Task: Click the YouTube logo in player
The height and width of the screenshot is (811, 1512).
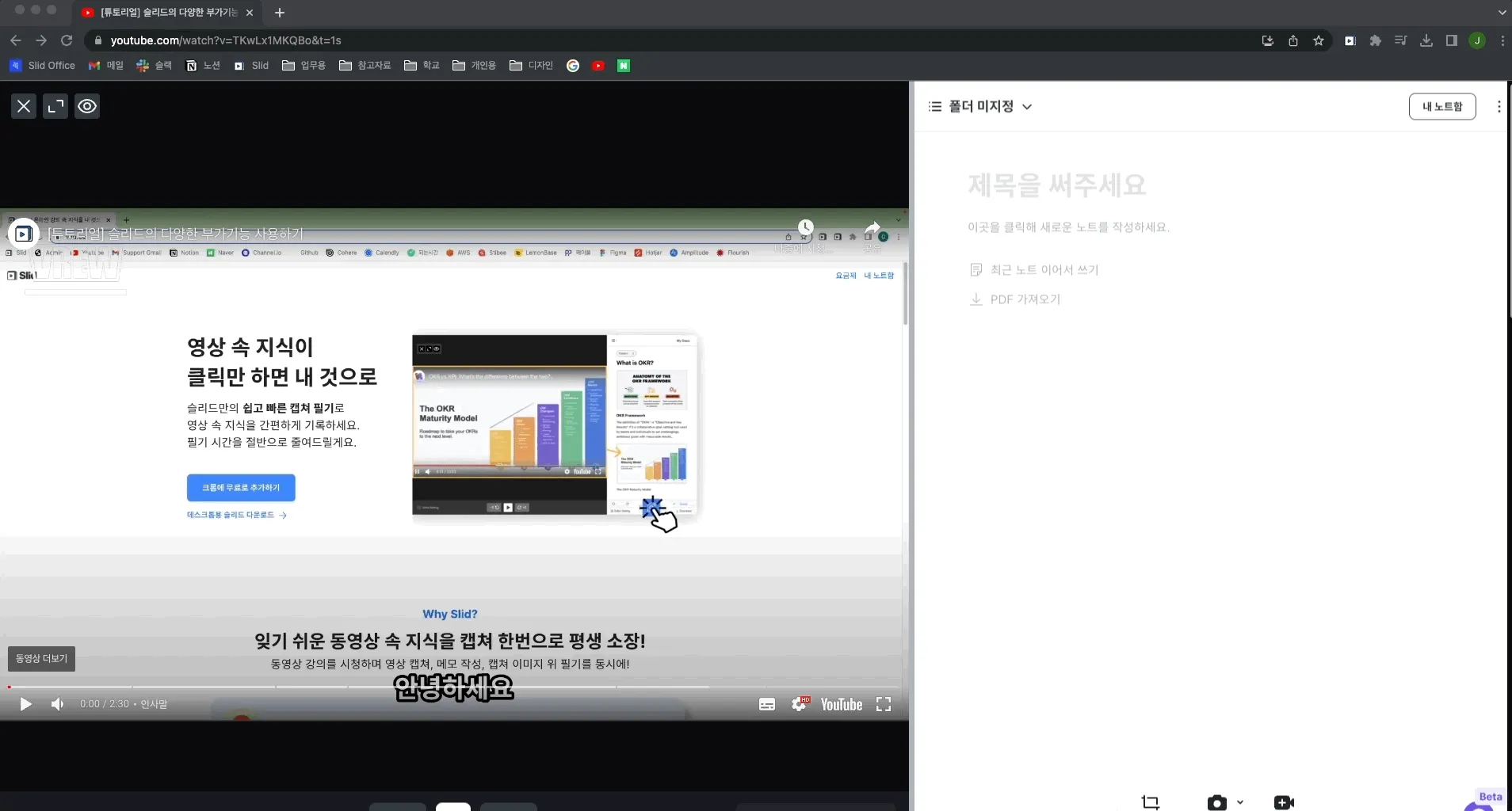Action: tap(842, 704)
